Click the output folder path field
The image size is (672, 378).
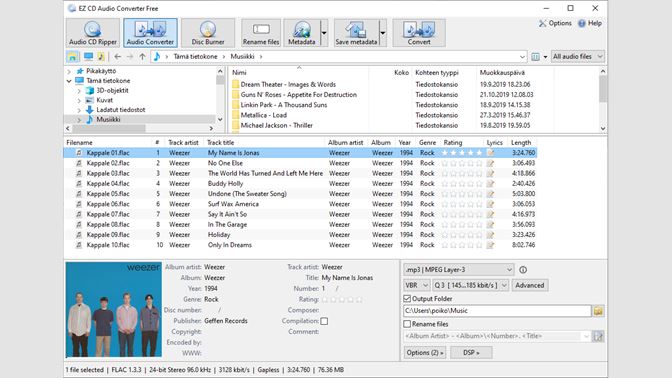click(x=497, y=311)
